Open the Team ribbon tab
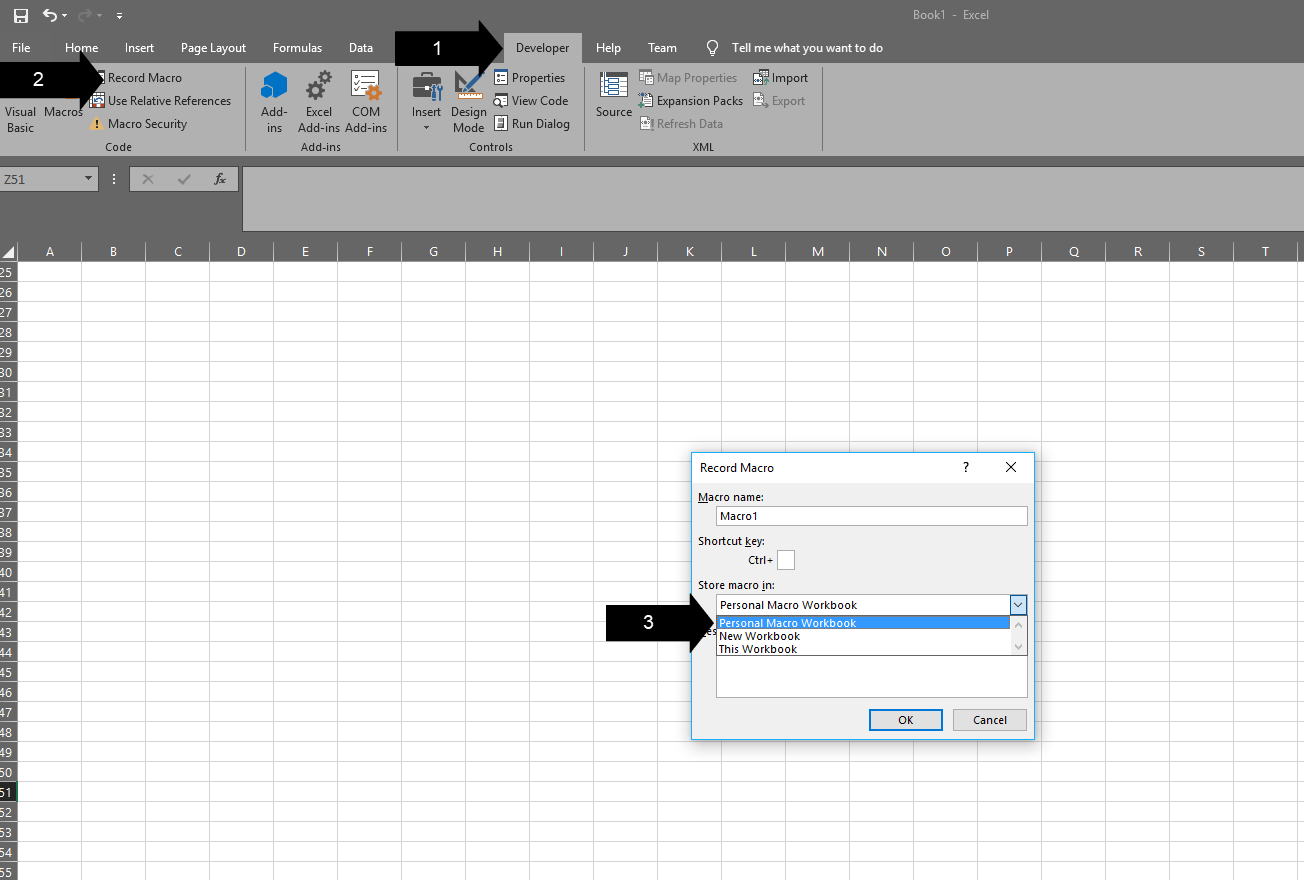The height and width of the screenshot is (880, 1304). [x=662, y=47]
